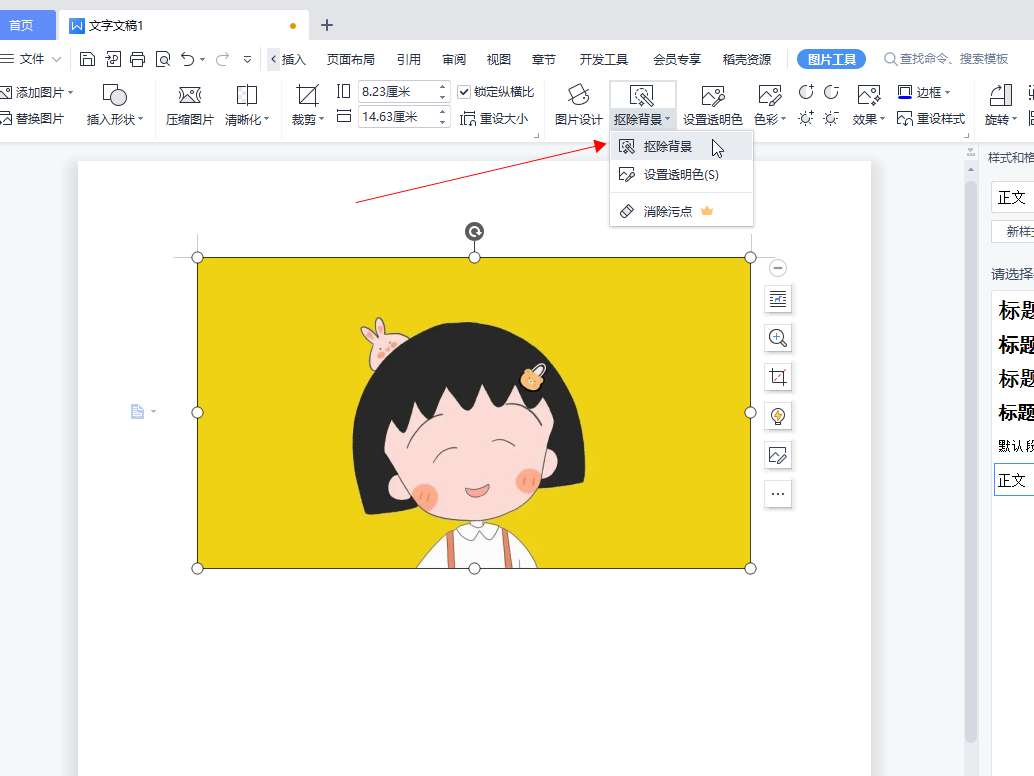Open Print Preview icon
The height and width of the screenshot is (776, 1034).
(x=162, y=59)
